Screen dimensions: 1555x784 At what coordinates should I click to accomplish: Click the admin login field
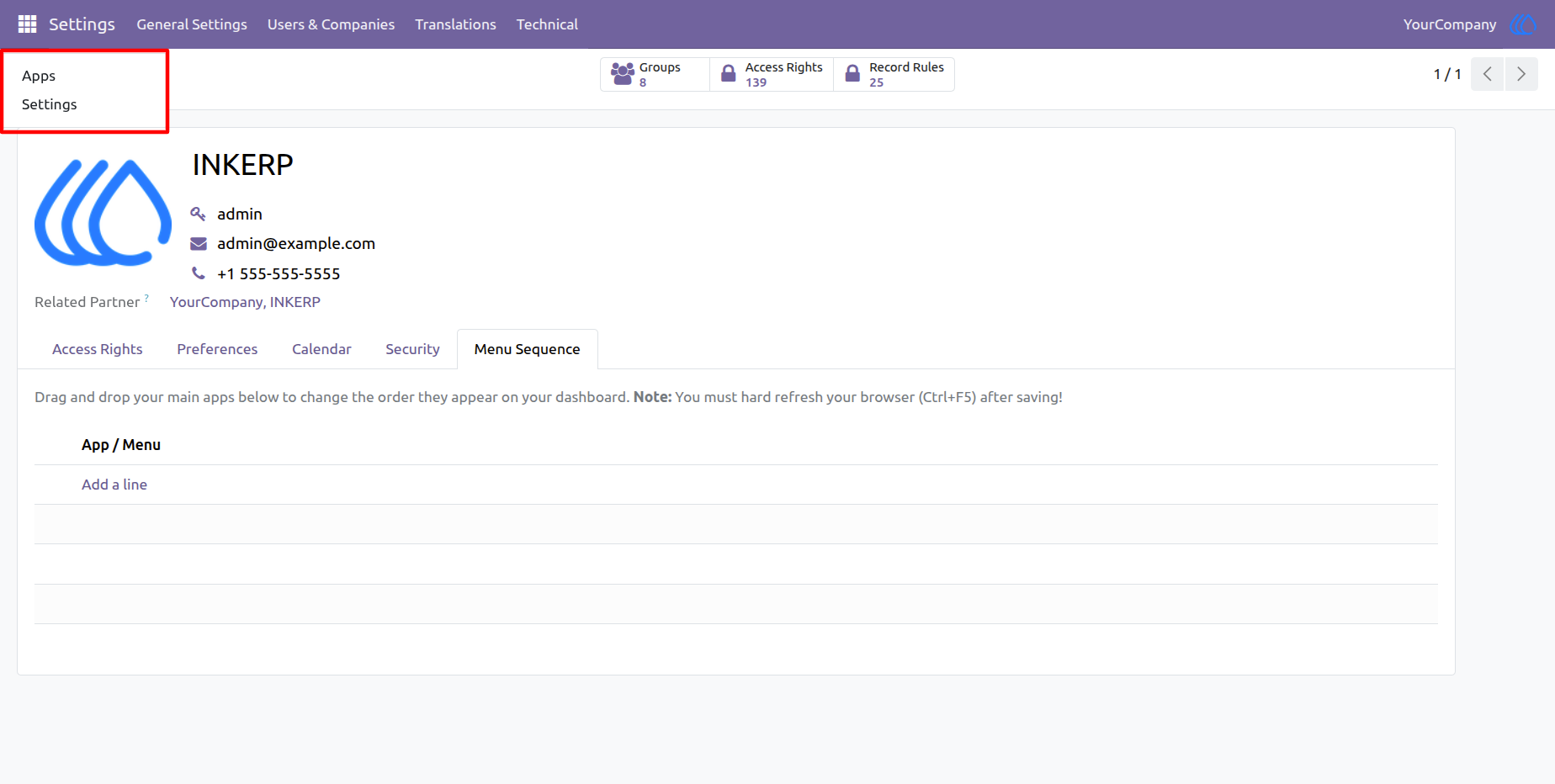(x=240, y=214)
